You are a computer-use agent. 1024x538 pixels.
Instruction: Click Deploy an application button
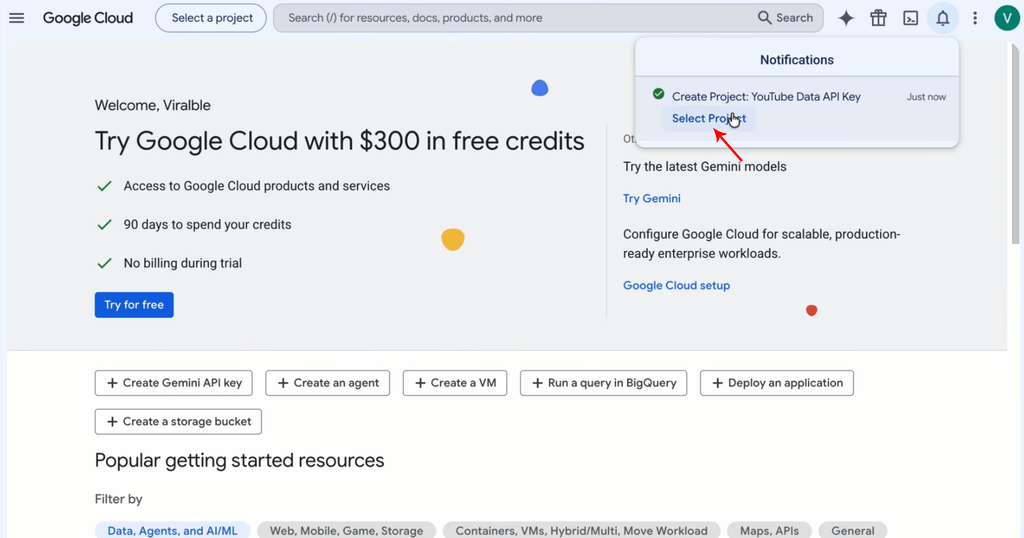click(777, 383)
